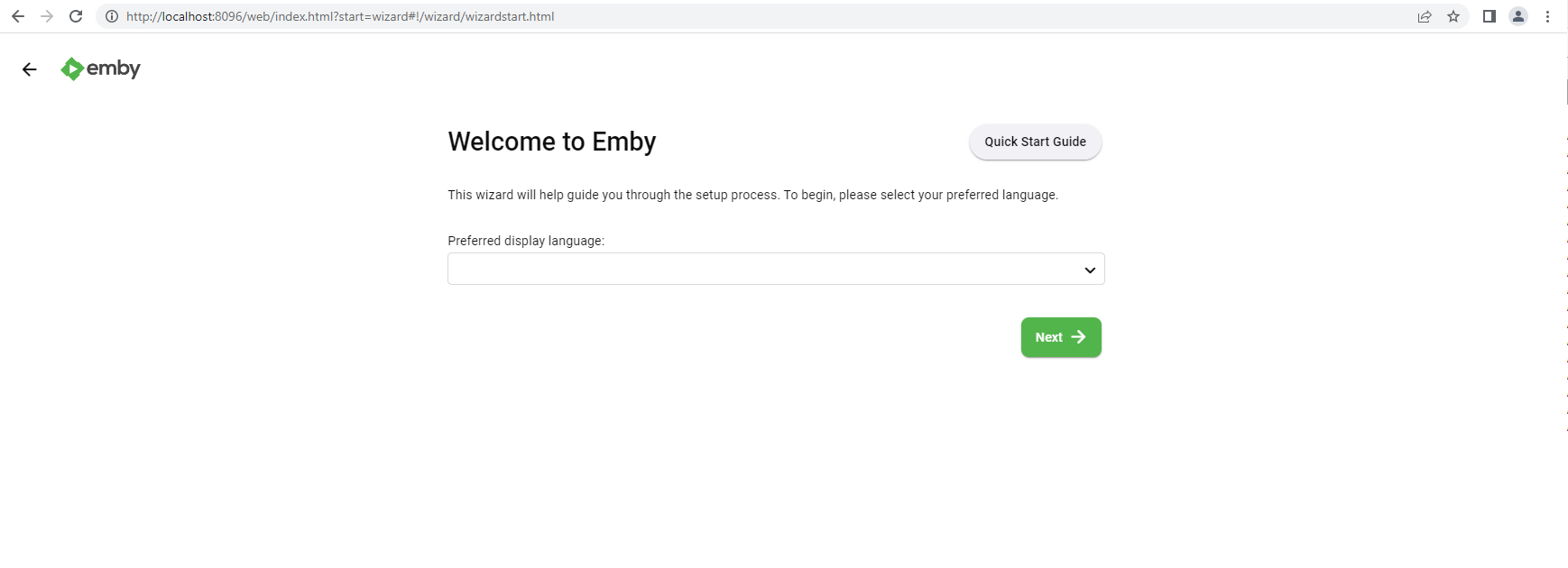1568x568 pixels.
Task: View site information icon
Action: click(x=112, y=16)
